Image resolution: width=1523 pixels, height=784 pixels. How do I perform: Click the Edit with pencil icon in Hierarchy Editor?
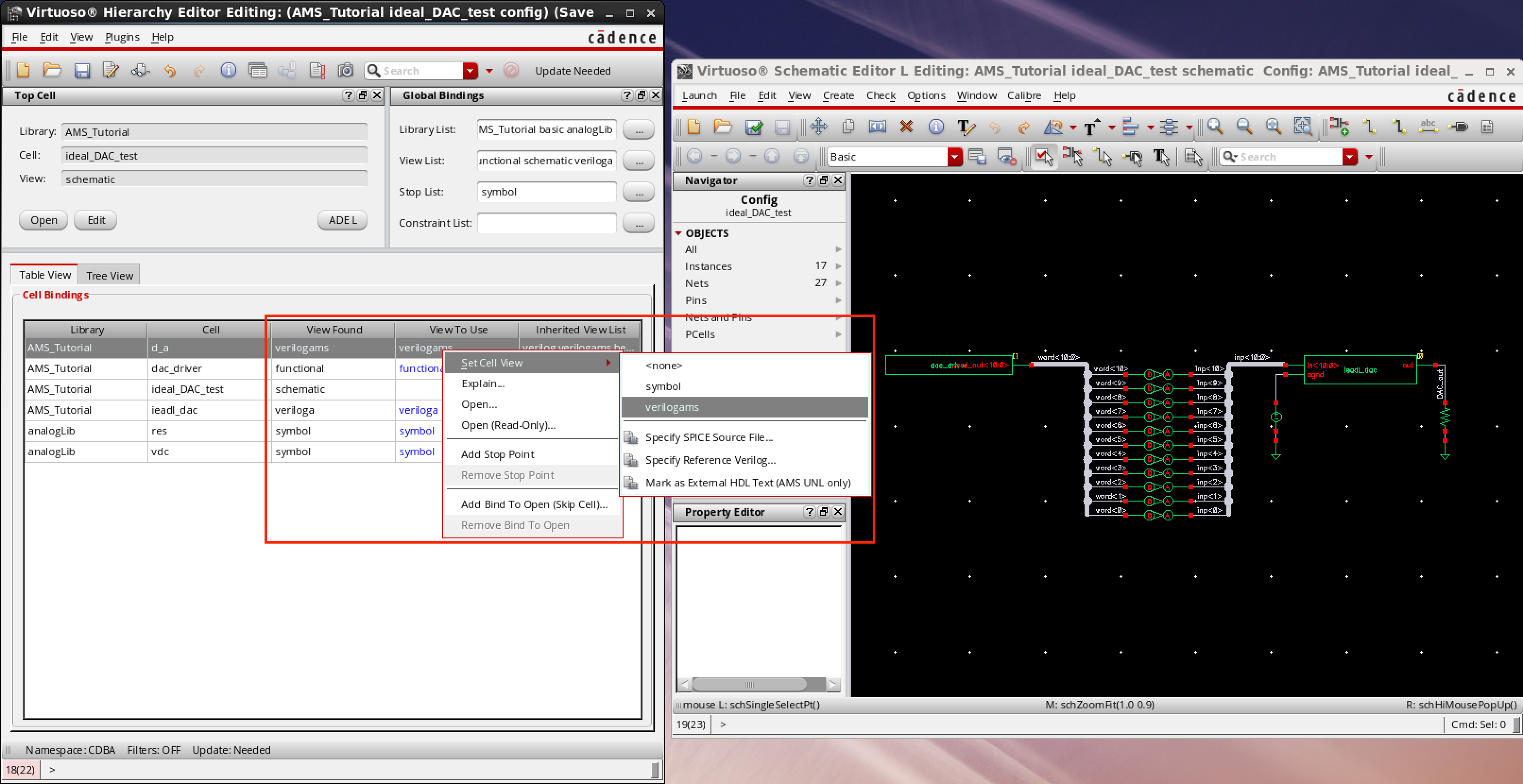click(x=111, y=70)
